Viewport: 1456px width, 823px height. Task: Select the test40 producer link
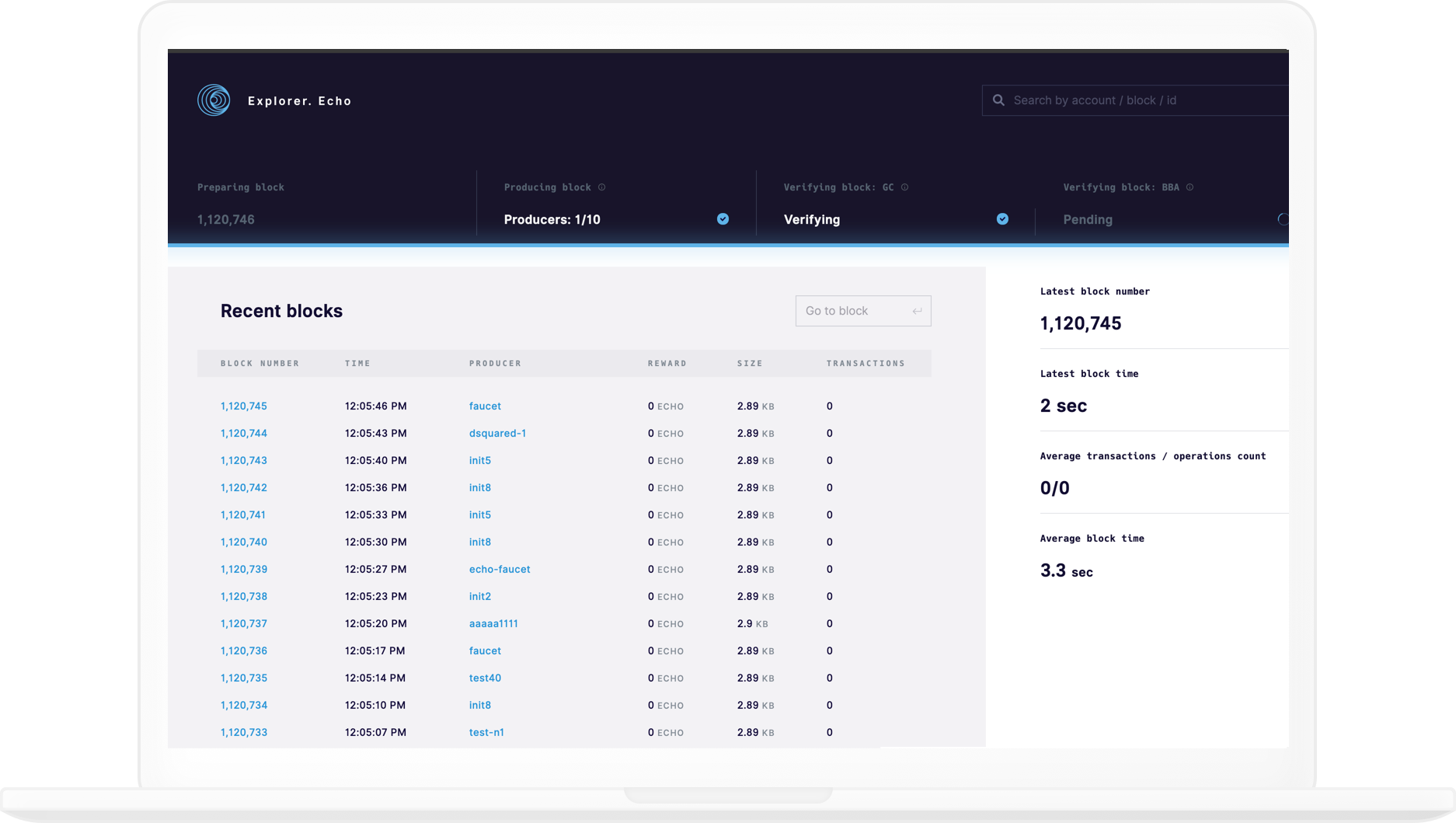click(485, 678)
